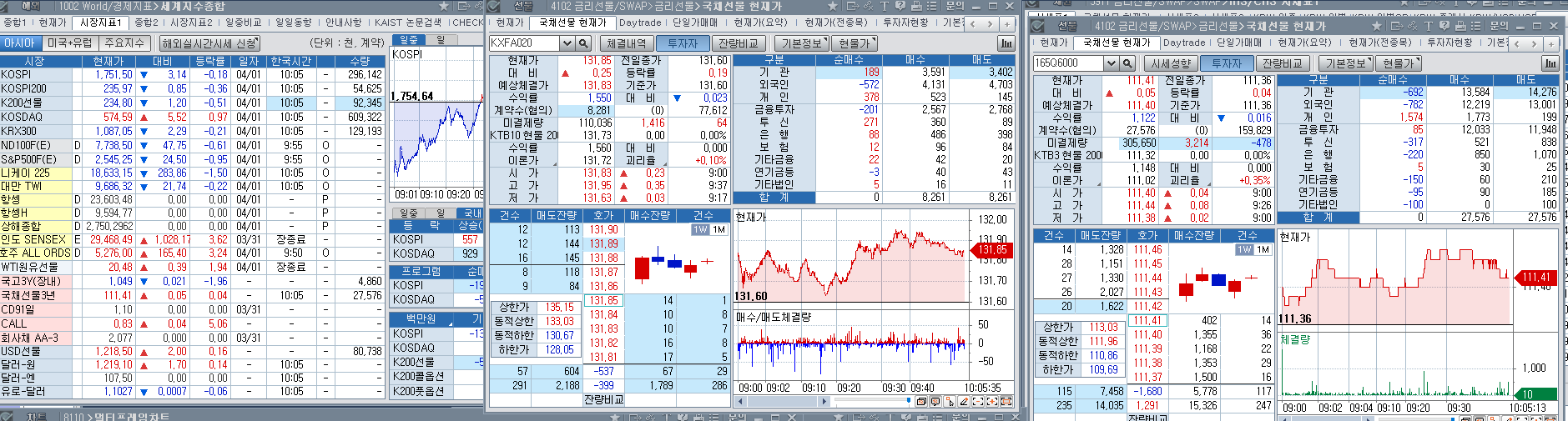Search symbol next to KXFA020 field
The width and height of the screenshot is (1568, 421).
(x=584, y=43)
